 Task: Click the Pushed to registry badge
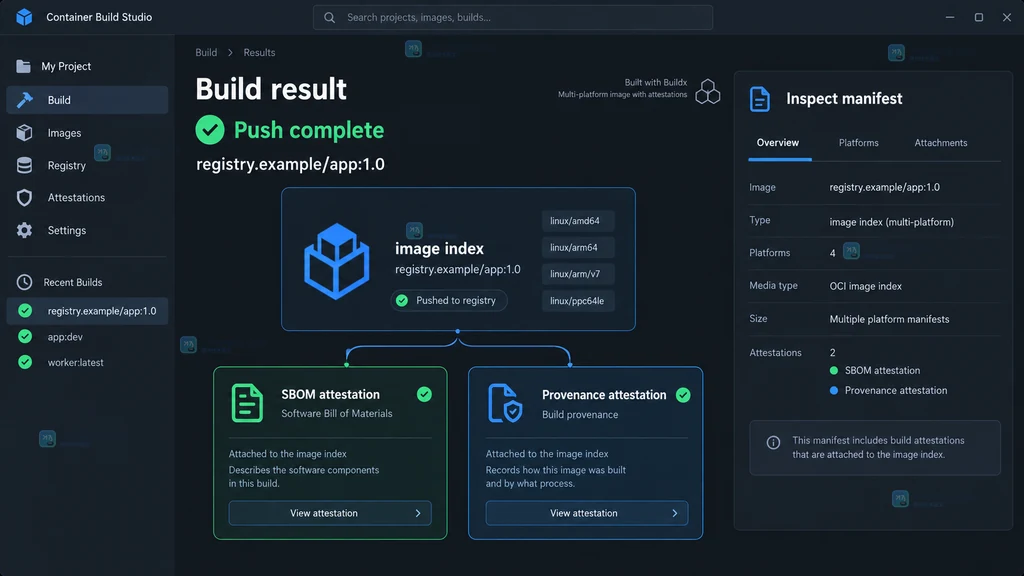[x=449, y=300]
